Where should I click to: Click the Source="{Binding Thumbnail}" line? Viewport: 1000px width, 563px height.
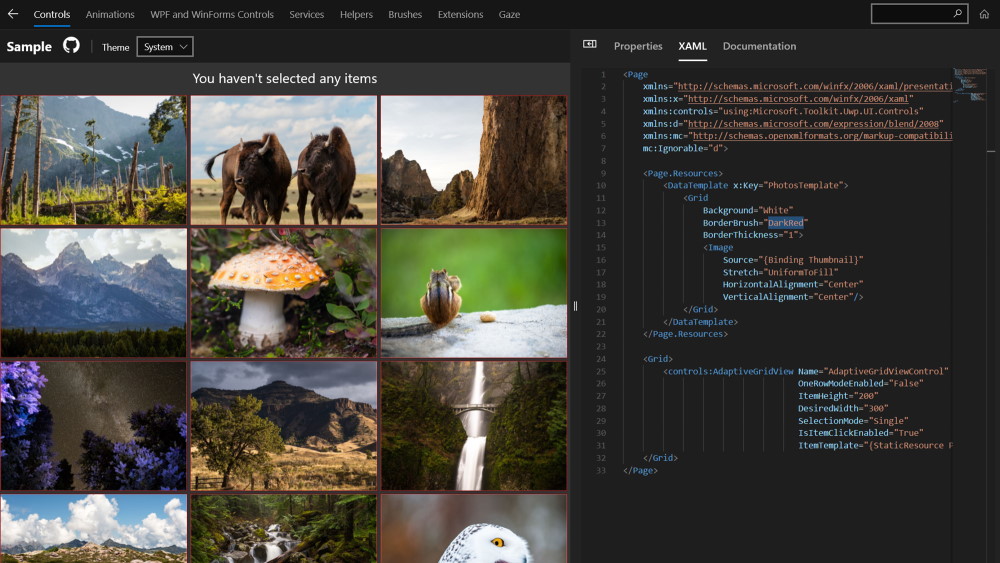[793, 260]
